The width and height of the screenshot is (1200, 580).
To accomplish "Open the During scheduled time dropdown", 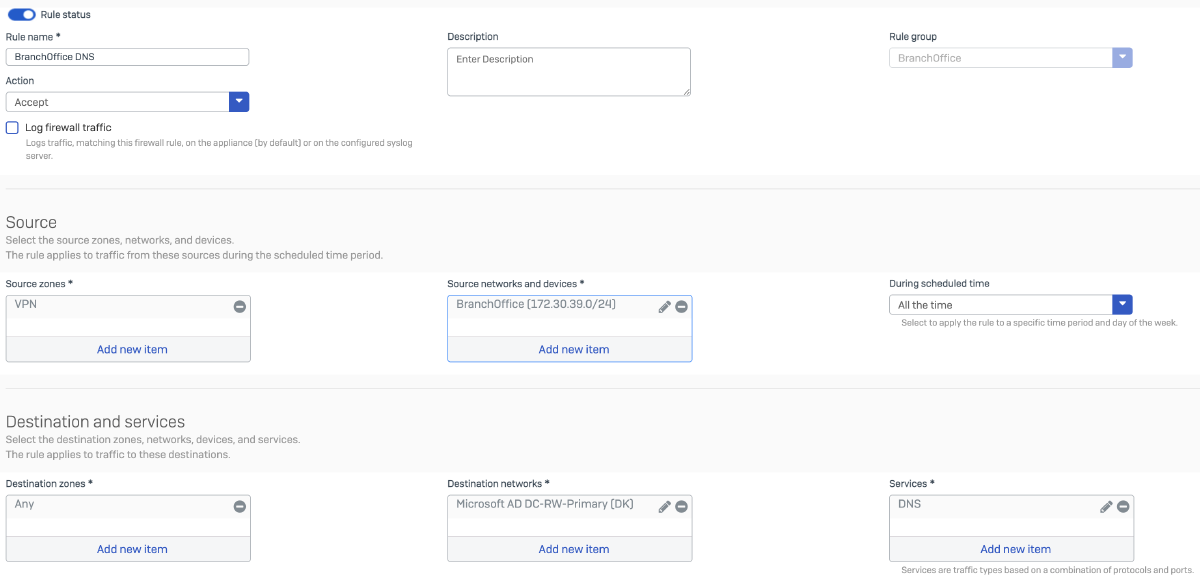I will click(x=1122, y=304).
